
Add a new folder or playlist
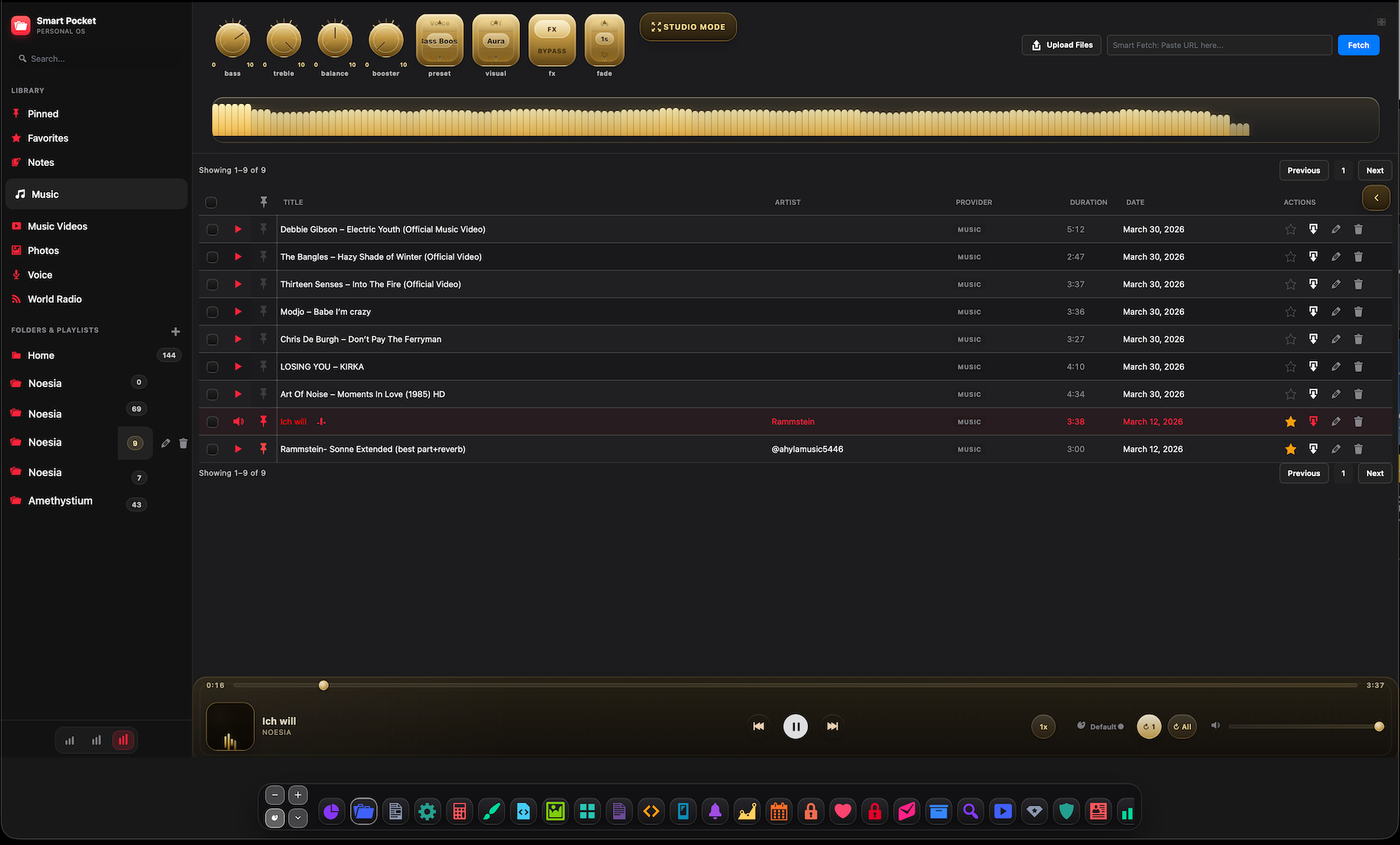(175, 331)
